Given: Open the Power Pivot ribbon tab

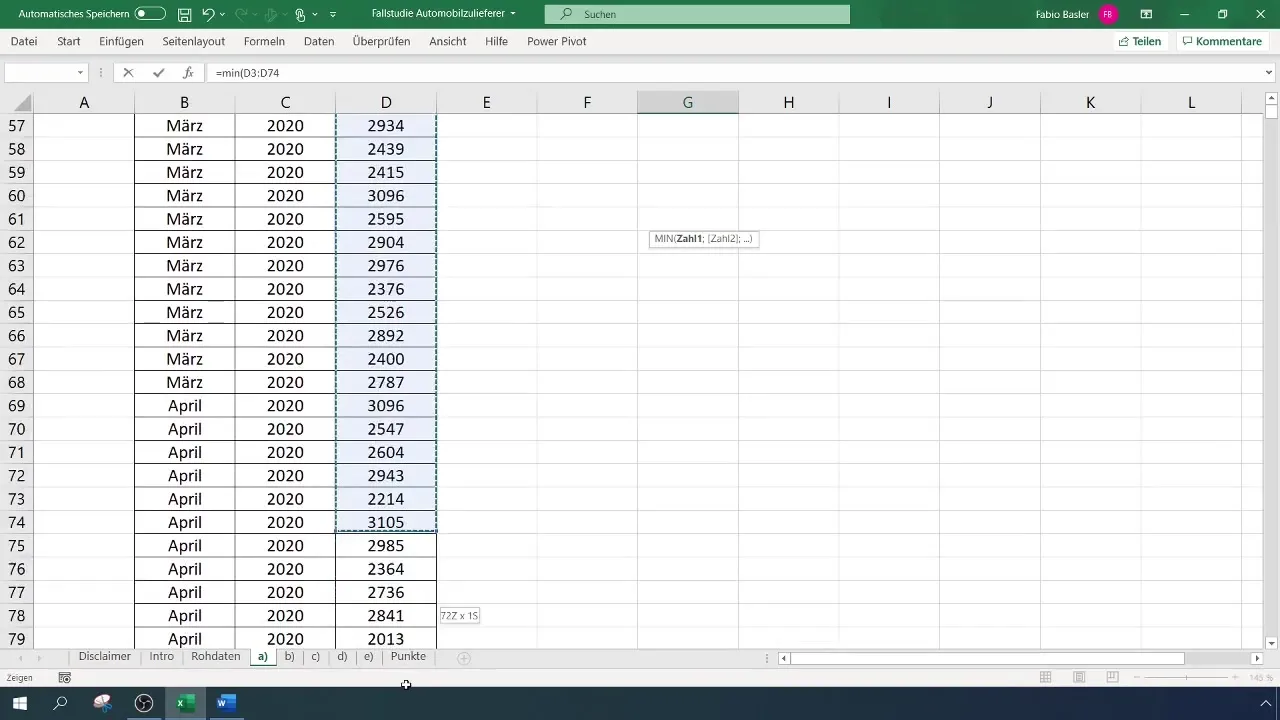Looking at the screenshot, I should coord(557,41).
